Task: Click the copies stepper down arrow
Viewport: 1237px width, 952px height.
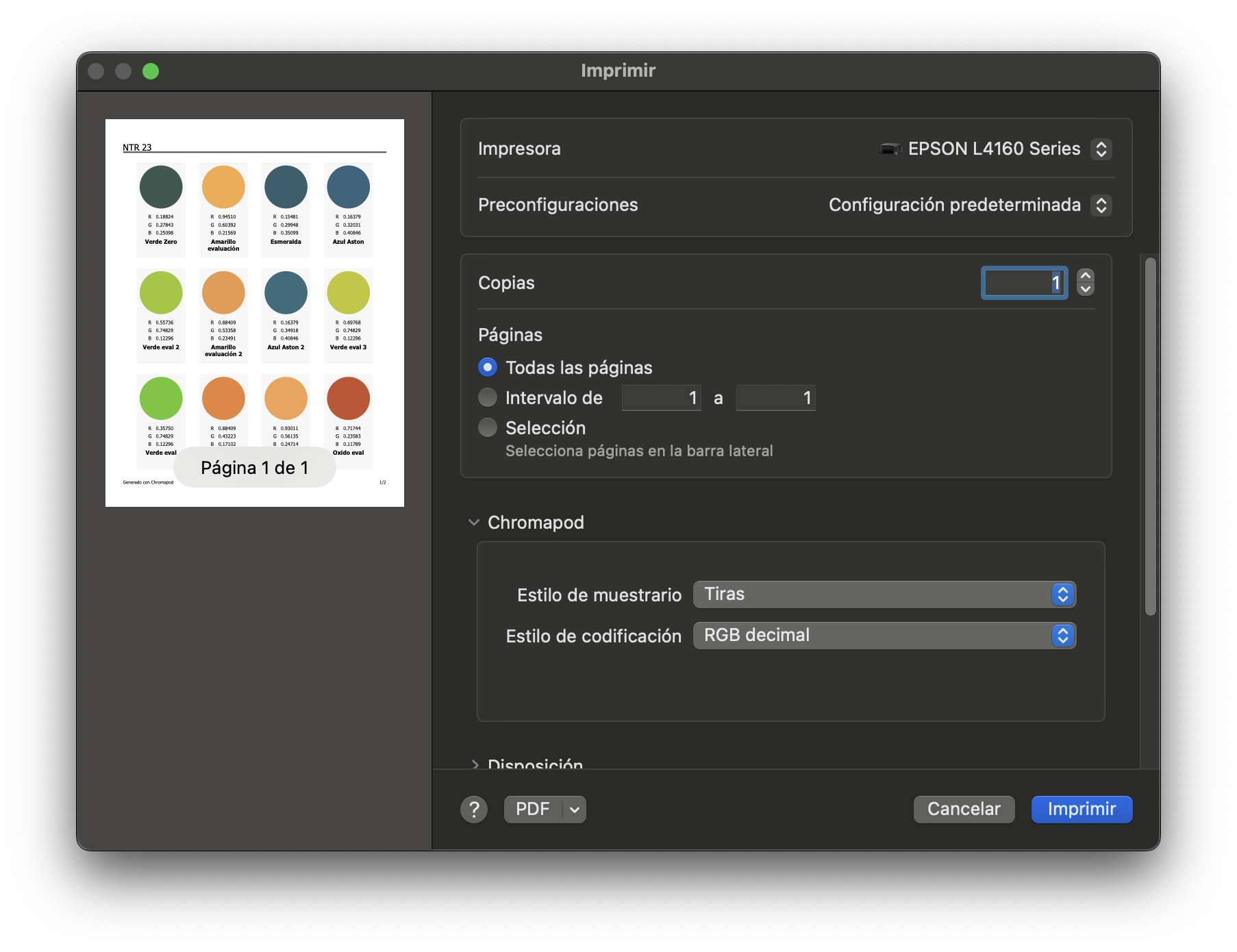Action: tap(1085, 289)
